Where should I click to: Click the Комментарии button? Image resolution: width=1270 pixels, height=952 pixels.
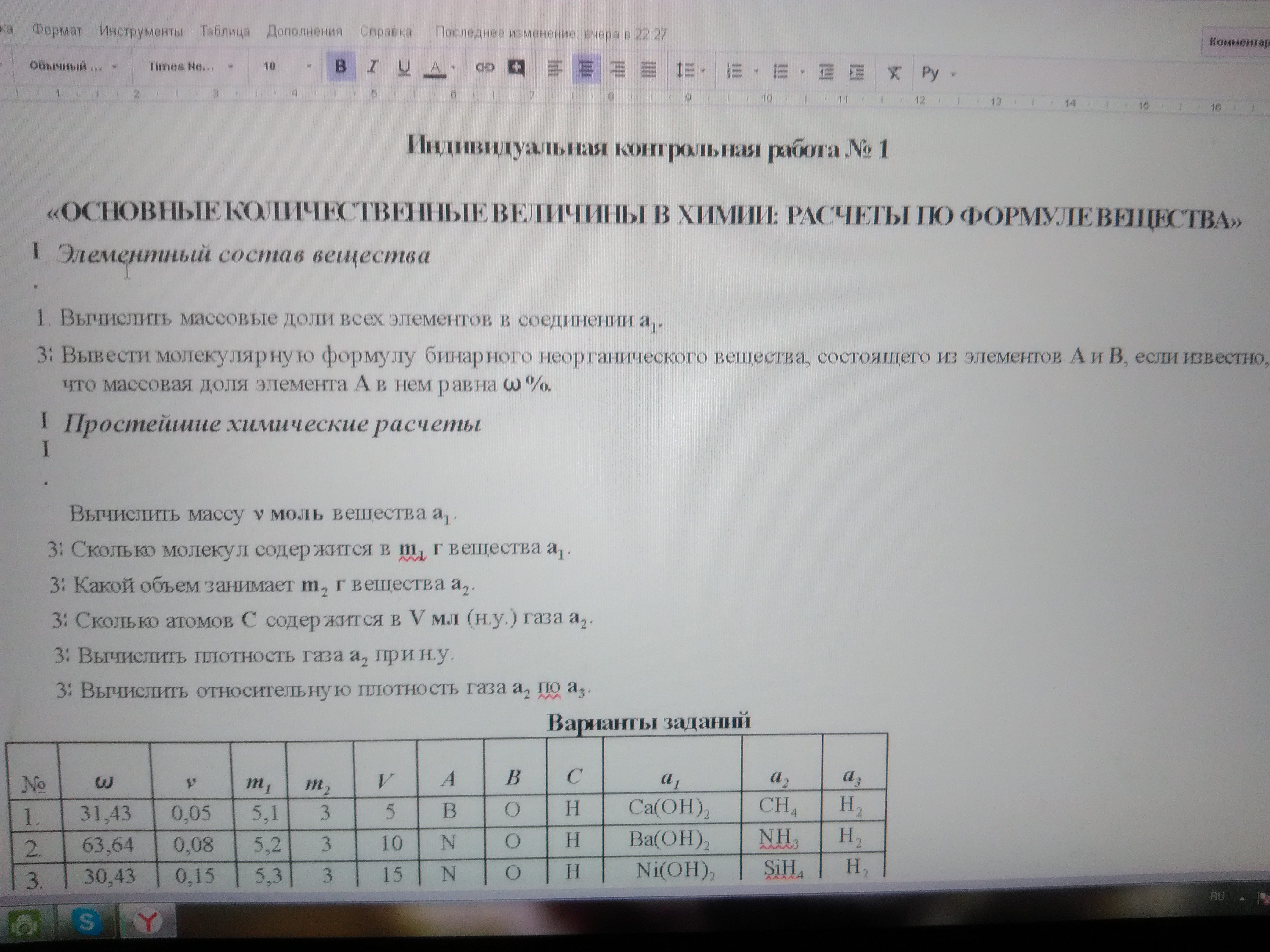(1237, 42)
